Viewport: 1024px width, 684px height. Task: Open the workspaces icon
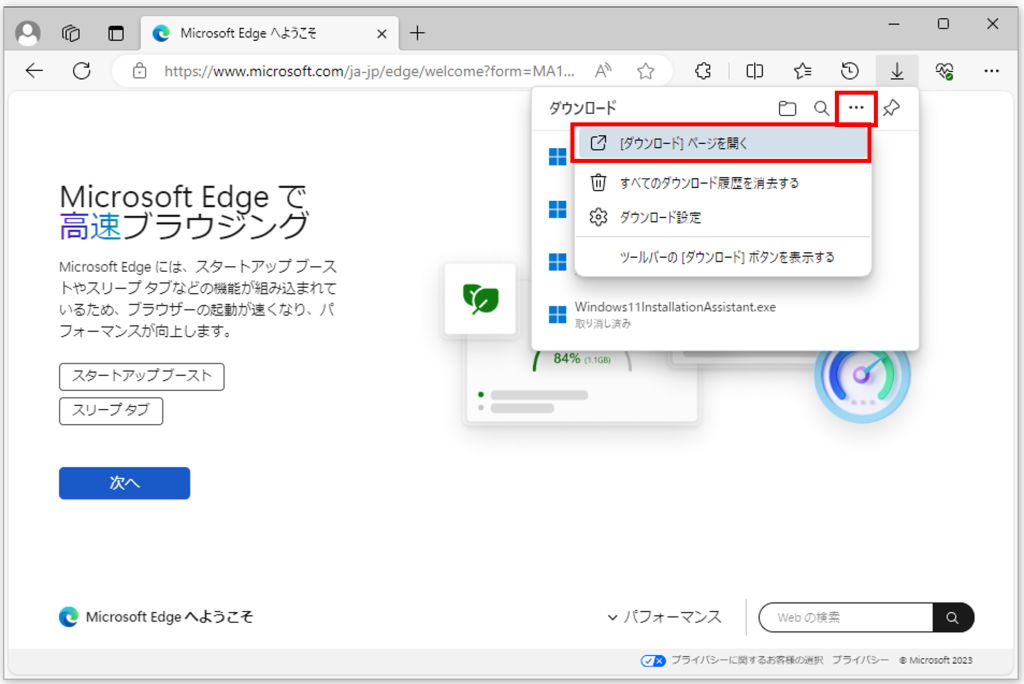click(71, 33)
